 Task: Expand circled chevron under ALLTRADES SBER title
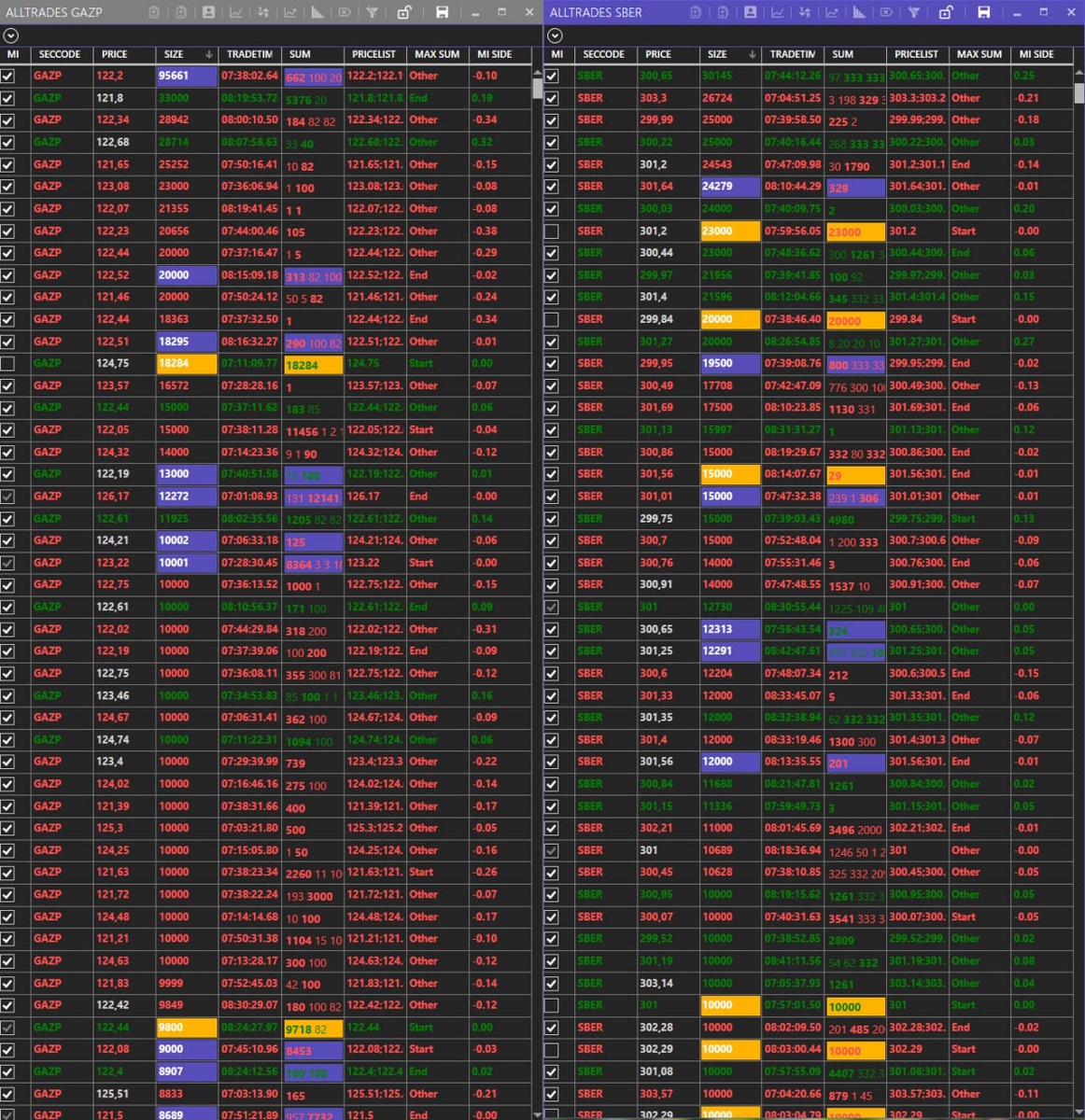click(555, 35)
